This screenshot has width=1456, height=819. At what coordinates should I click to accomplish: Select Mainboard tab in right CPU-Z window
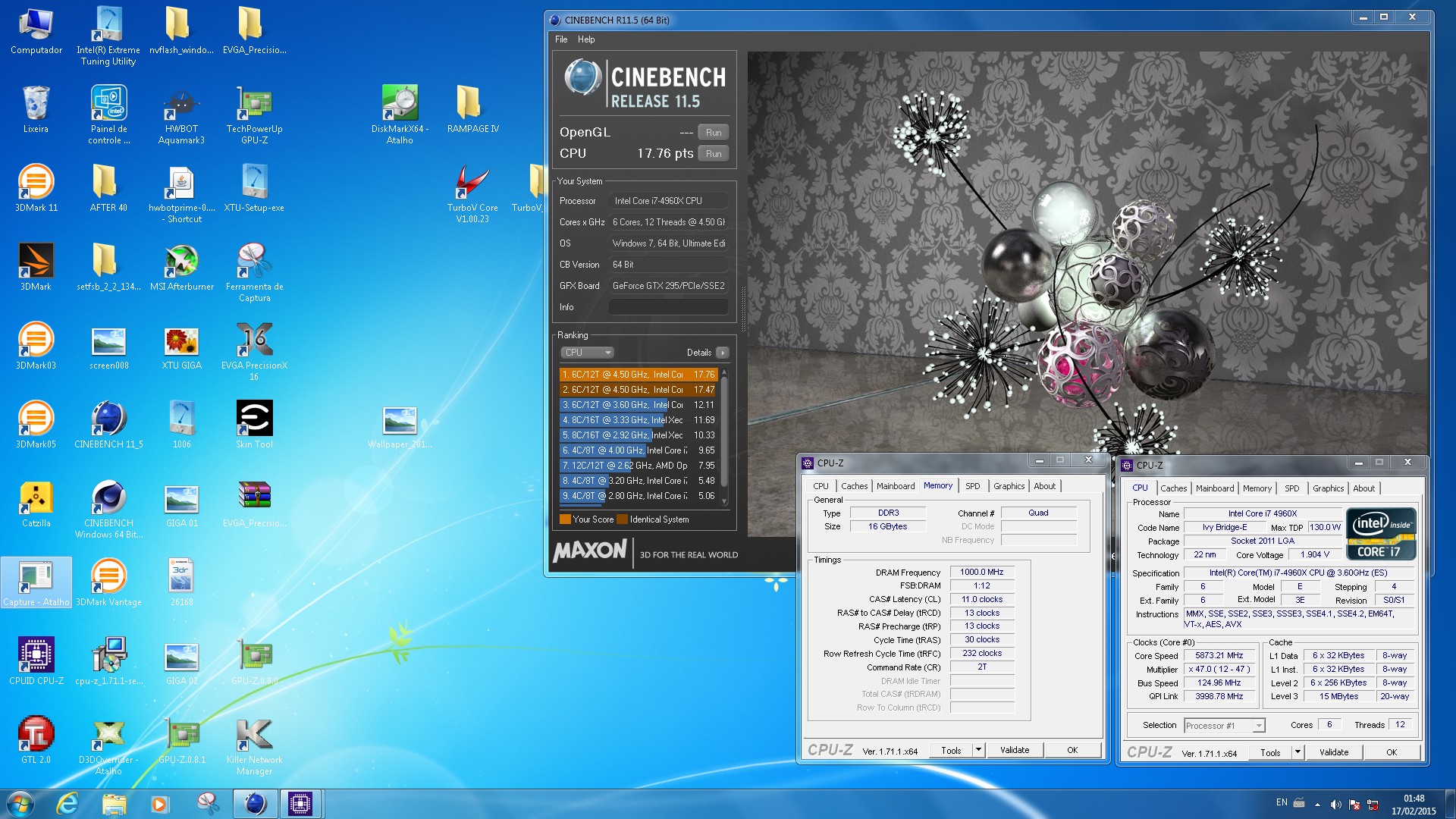(1215, 488)
